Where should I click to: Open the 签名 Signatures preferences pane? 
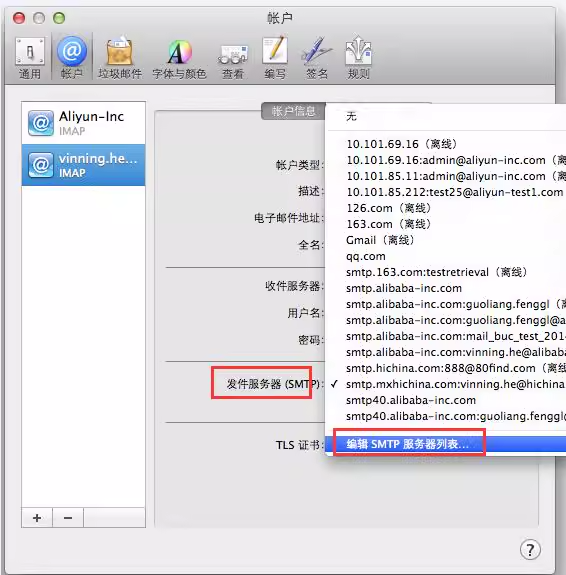coord(317,58)
